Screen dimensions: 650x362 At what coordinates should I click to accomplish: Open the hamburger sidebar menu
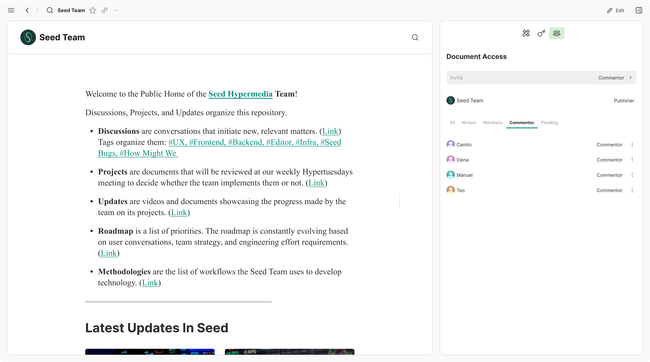tap(11, 10)
